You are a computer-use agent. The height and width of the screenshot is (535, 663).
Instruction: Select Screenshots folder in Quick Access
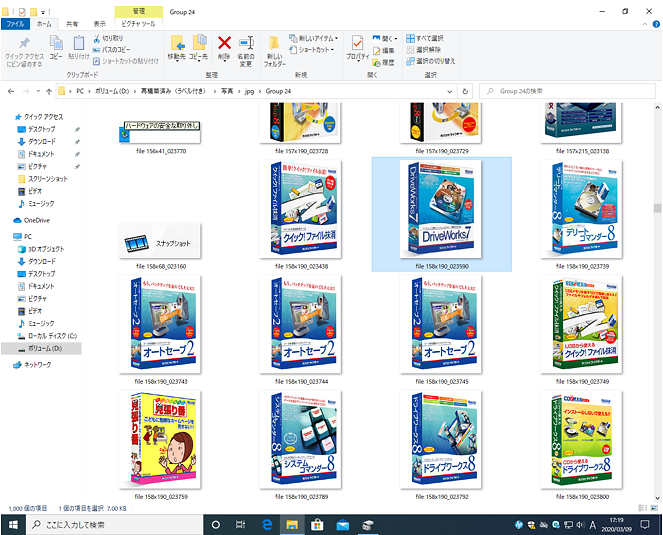(42, 179)
